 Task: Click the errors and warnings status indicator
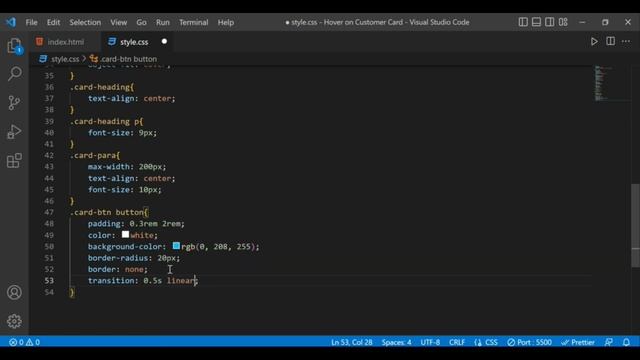[24, 342]
